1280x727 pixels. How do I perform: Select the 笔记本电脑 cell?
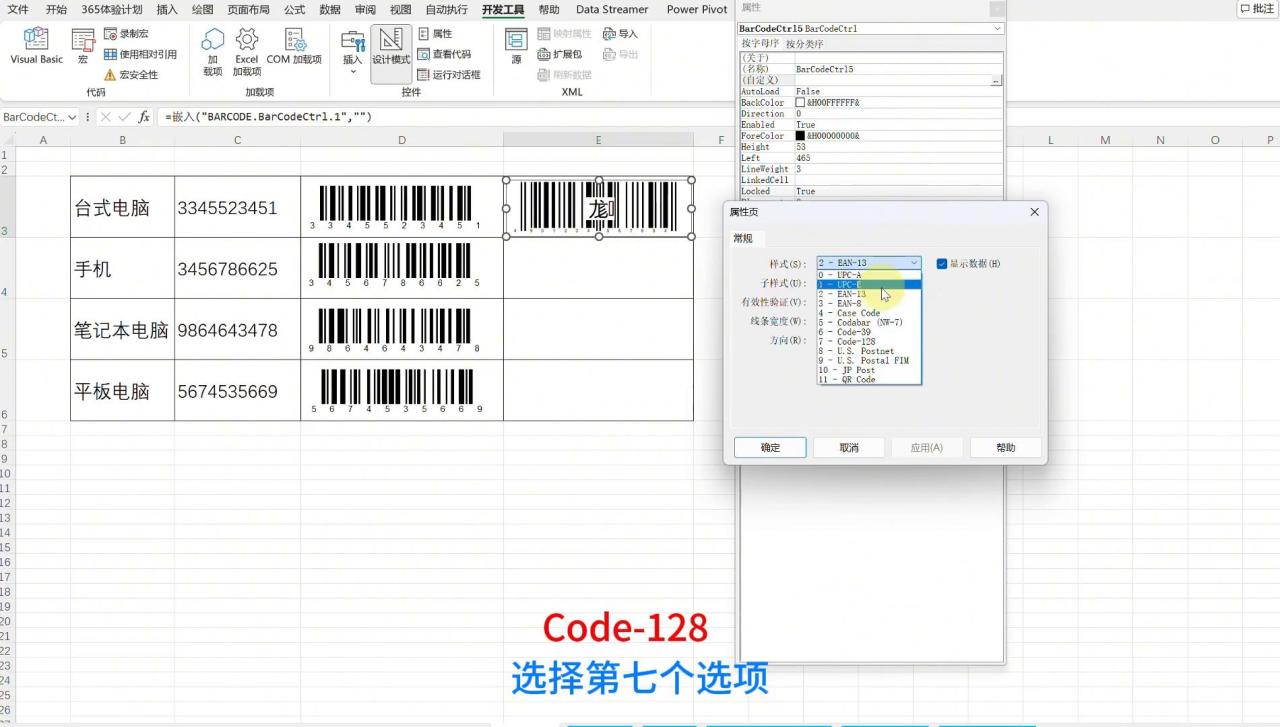pyautogui.click(x=122, y=330)
